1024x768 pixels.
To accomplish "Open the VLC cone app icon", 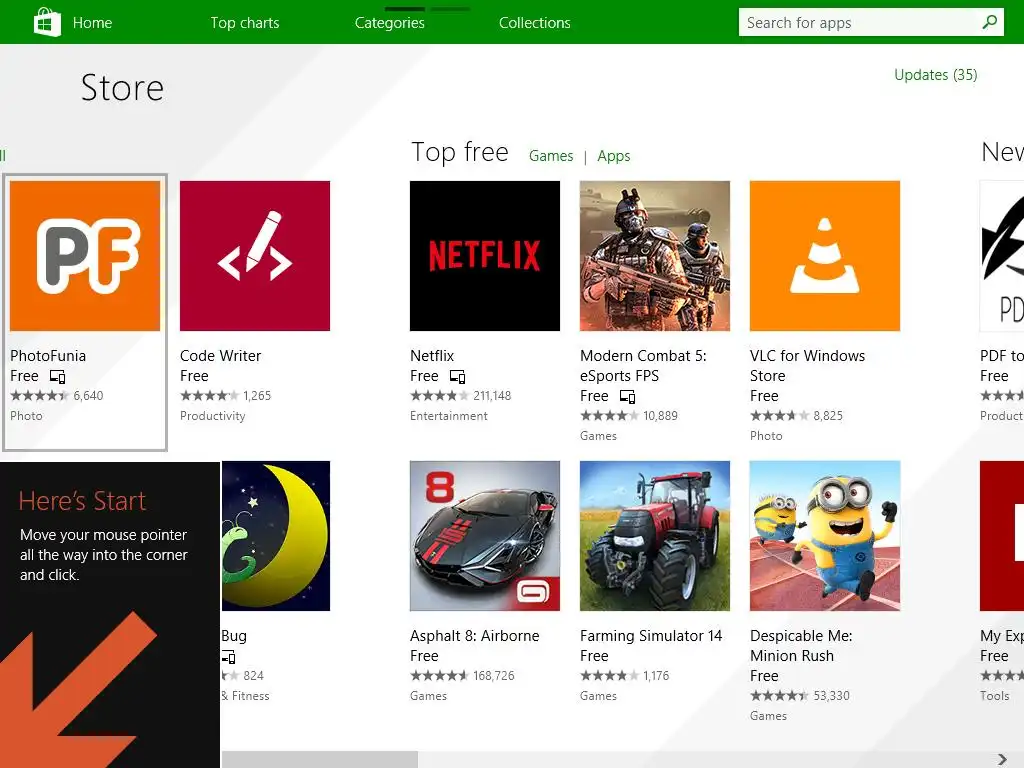I will pos(824,256).
